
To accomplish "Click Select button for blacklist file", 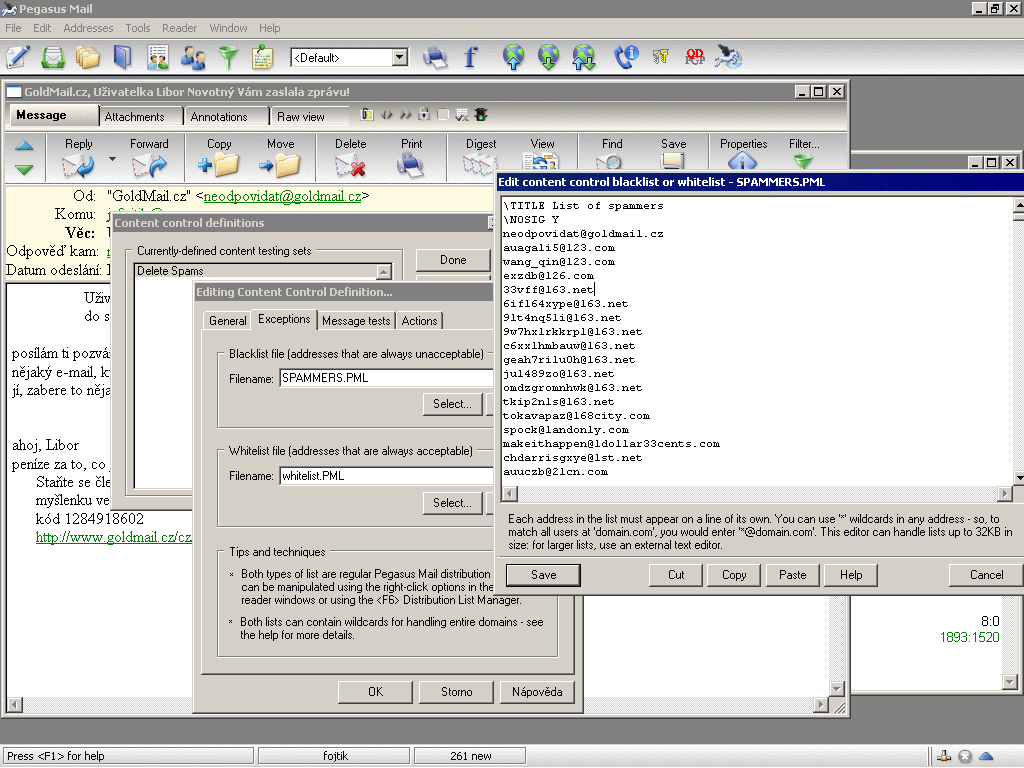I will pyautogui.click(x=452, y=404).
